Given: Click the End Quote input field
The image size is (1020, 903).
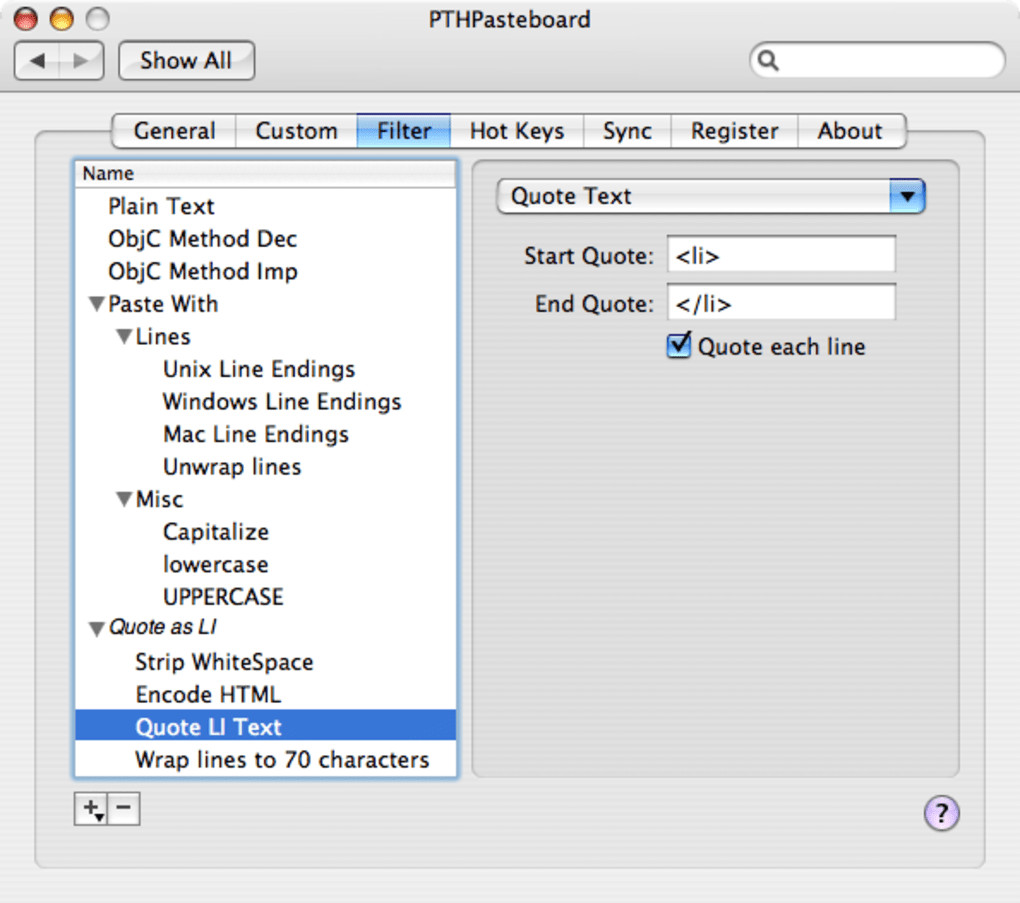Looking at the screenshot, I should pyautogui.click(x=781, y=303).
